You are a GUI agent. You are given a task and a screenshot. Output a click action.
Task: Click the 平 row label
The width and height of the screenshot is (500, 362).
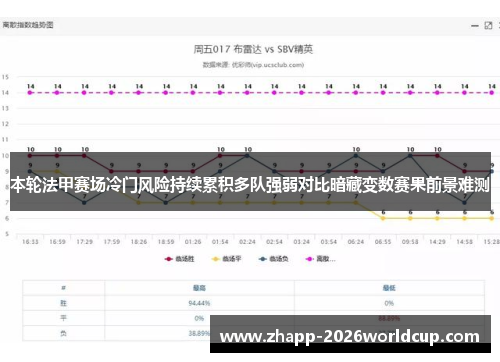pyautogui.click(x=63, y=318)
